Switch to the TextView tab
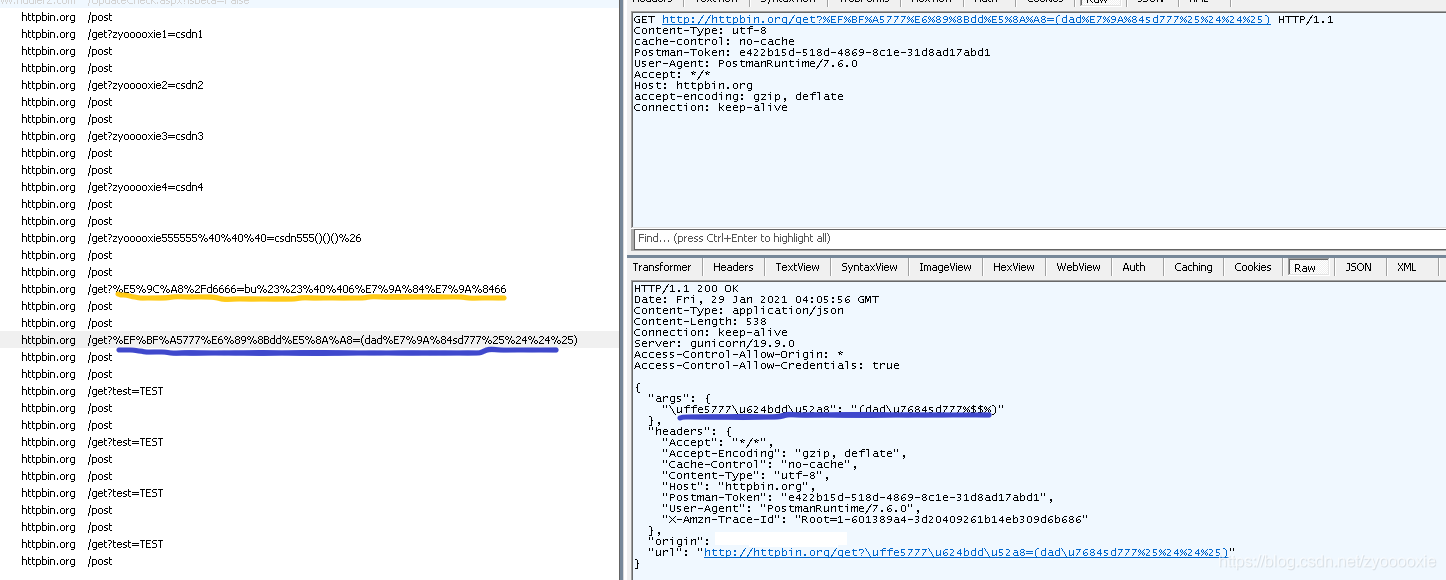Image resolution: width=1446 pixels, height=580 pixels. pos(797,267)
